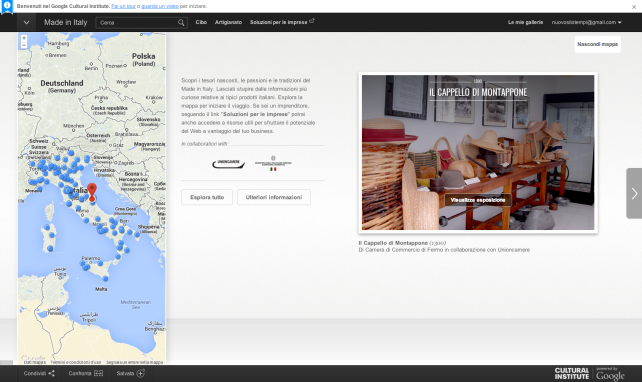
Task: Open the Unioncamere partner logo
Action: click(x=228, y=163)
